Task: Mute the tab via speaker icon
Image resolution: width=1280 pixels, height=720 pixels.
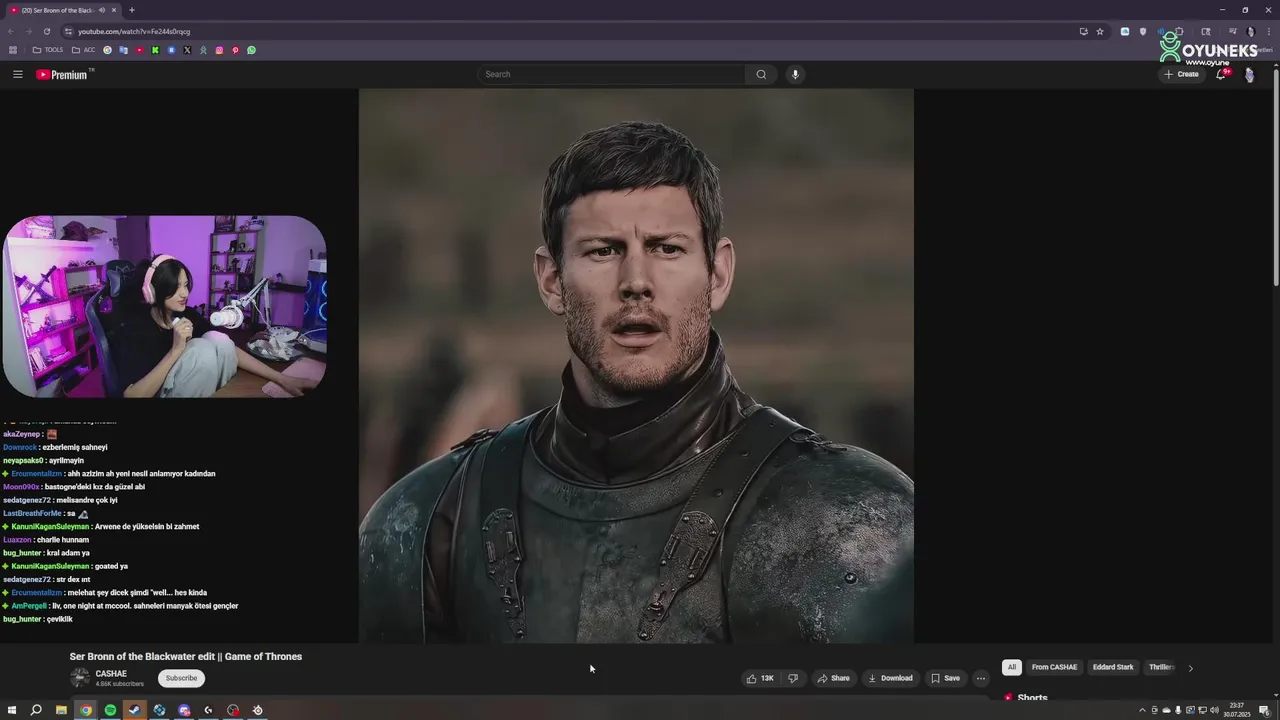Action: coord(102,10)
